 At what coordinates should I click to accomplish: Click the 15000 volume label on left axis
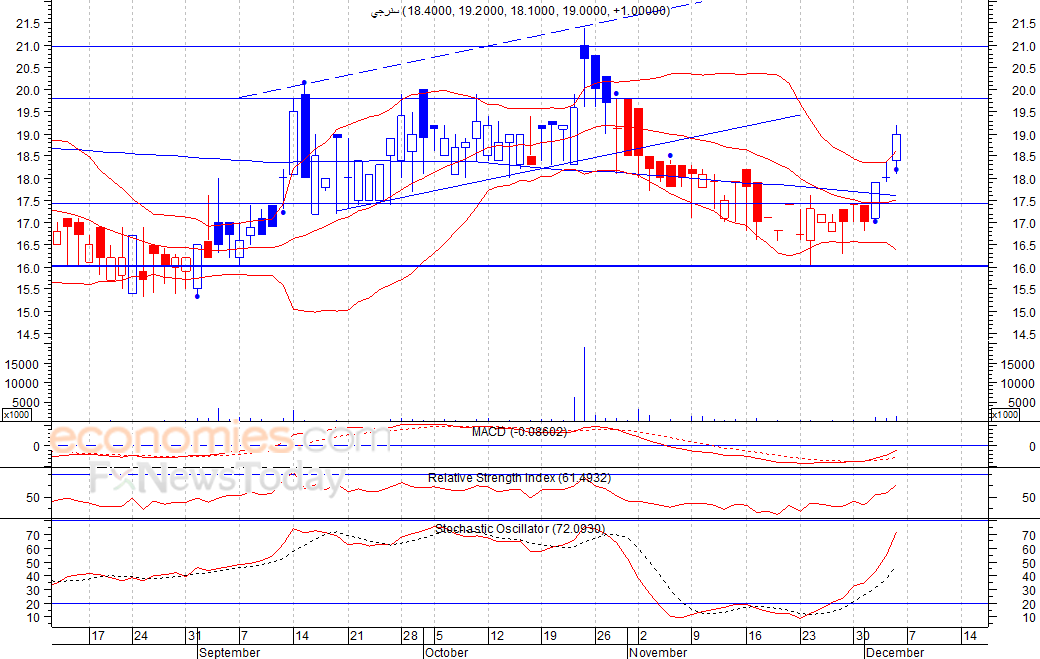(x=22, y=366)
